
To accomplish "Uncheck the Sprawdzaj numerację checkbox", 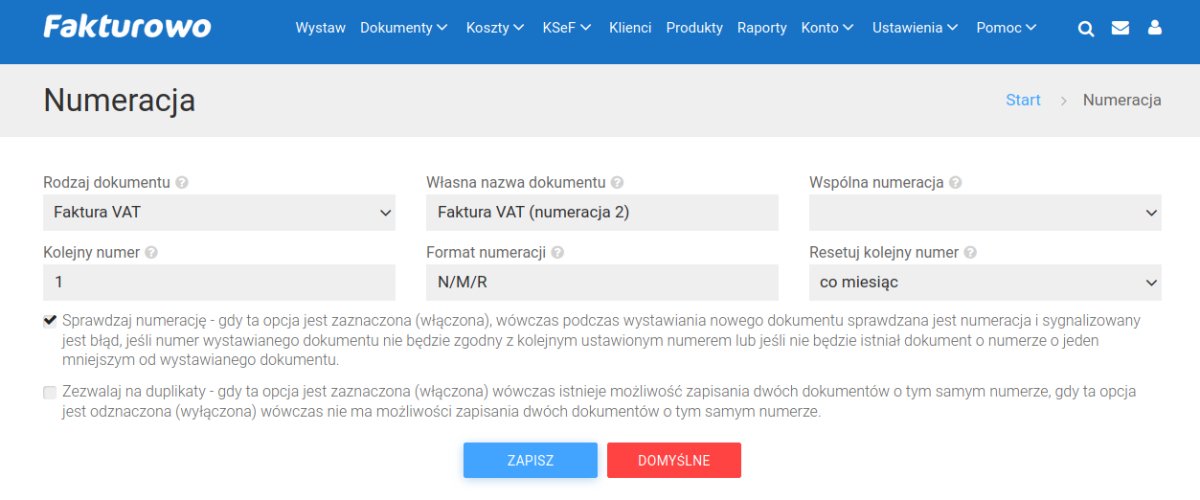I will pyautogui.click(x=50, y=321).
